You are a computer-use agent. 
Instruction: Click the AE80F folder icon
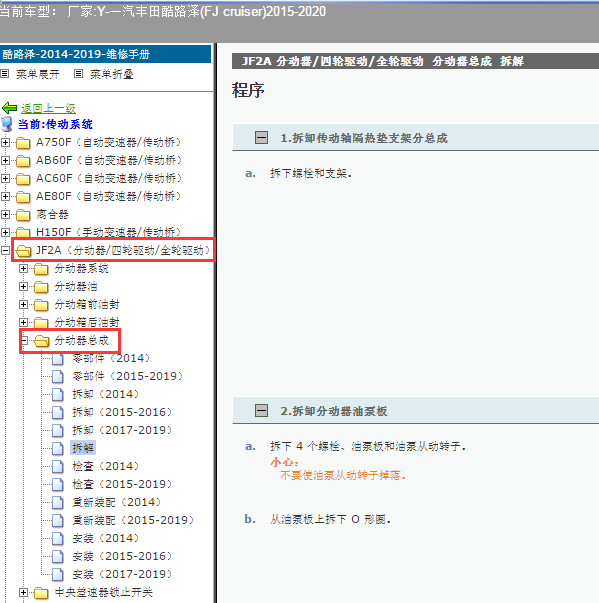(23, 197)
